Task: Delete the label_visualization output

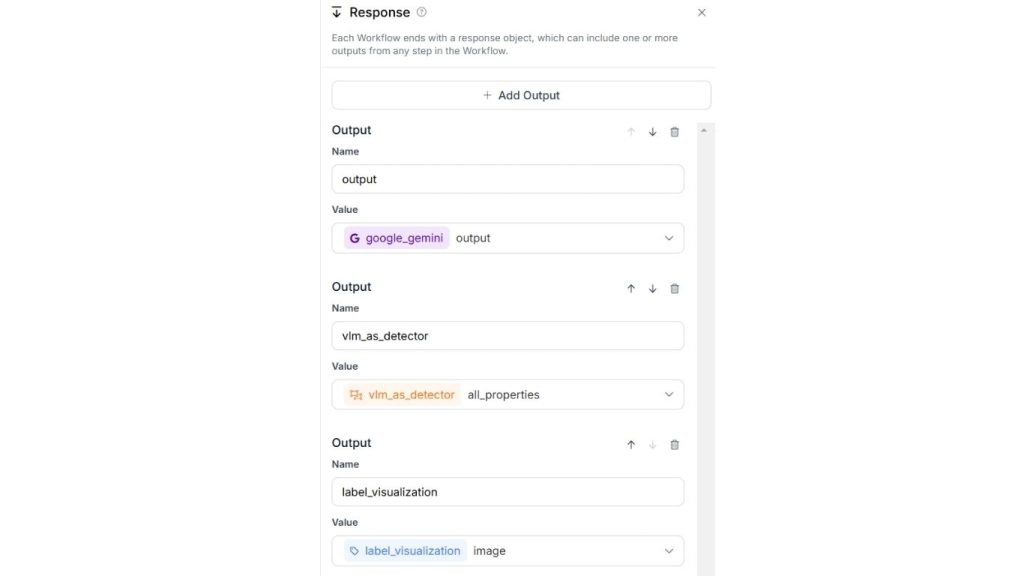Action: (x=675, y=445)
